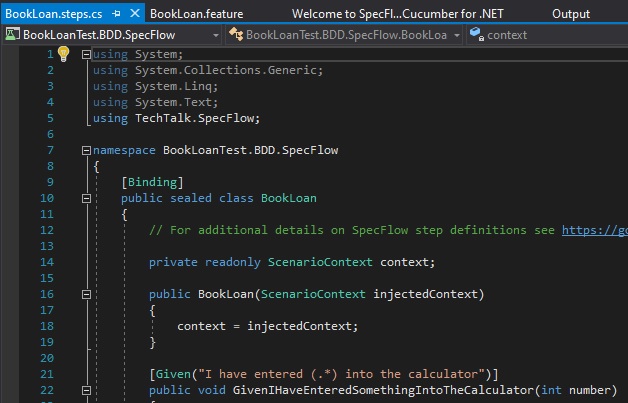
Task: Close the BookLoan.steps.cs tab
Action: [135, 14]
